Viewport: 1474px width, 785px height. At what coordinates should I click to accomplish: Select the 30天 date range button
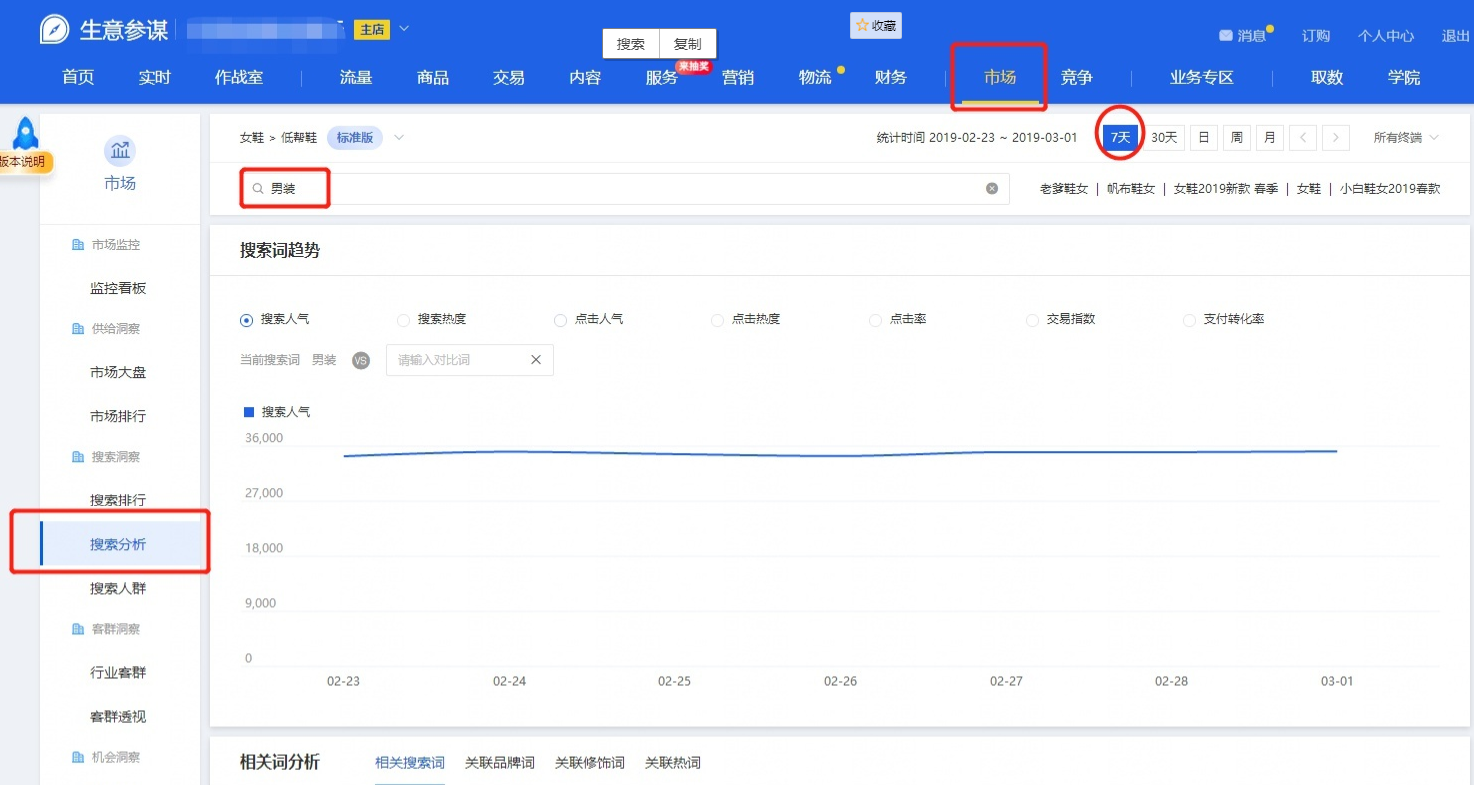point(1164,138)
